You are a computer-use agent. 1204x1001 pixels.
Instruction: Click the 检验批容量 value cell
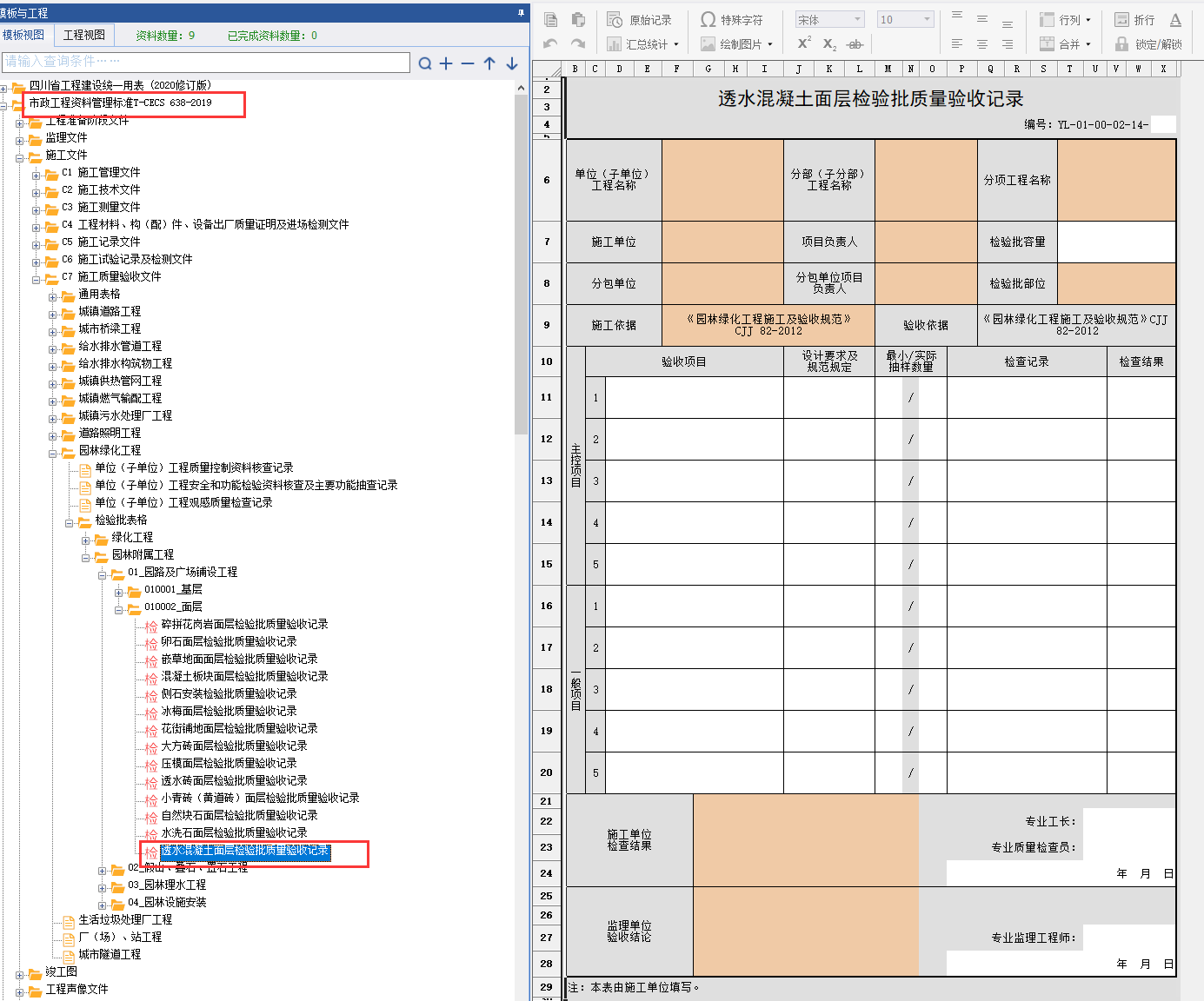click(1116, 242)
